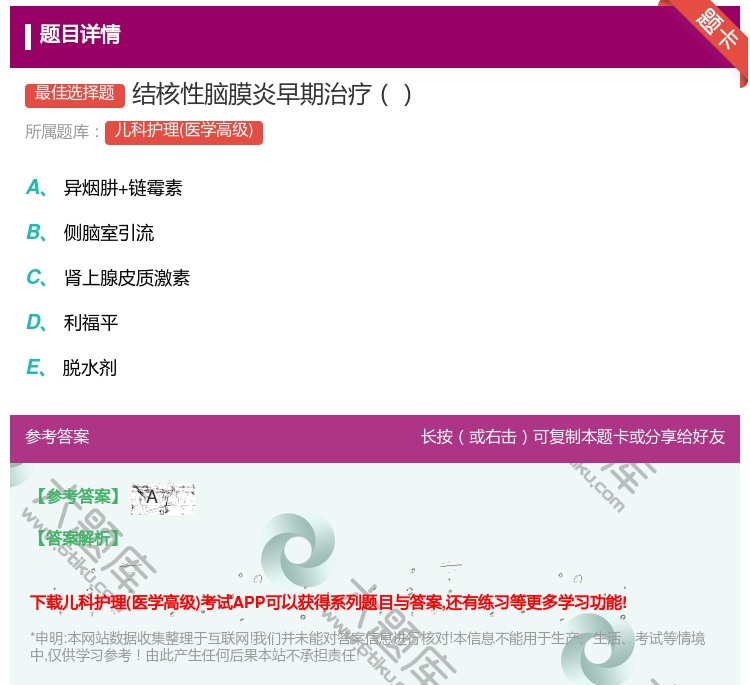The height and width of the screenshot is (685, 750).
Task: Click the 【答案解析】 green label
Action: [78, 538]
